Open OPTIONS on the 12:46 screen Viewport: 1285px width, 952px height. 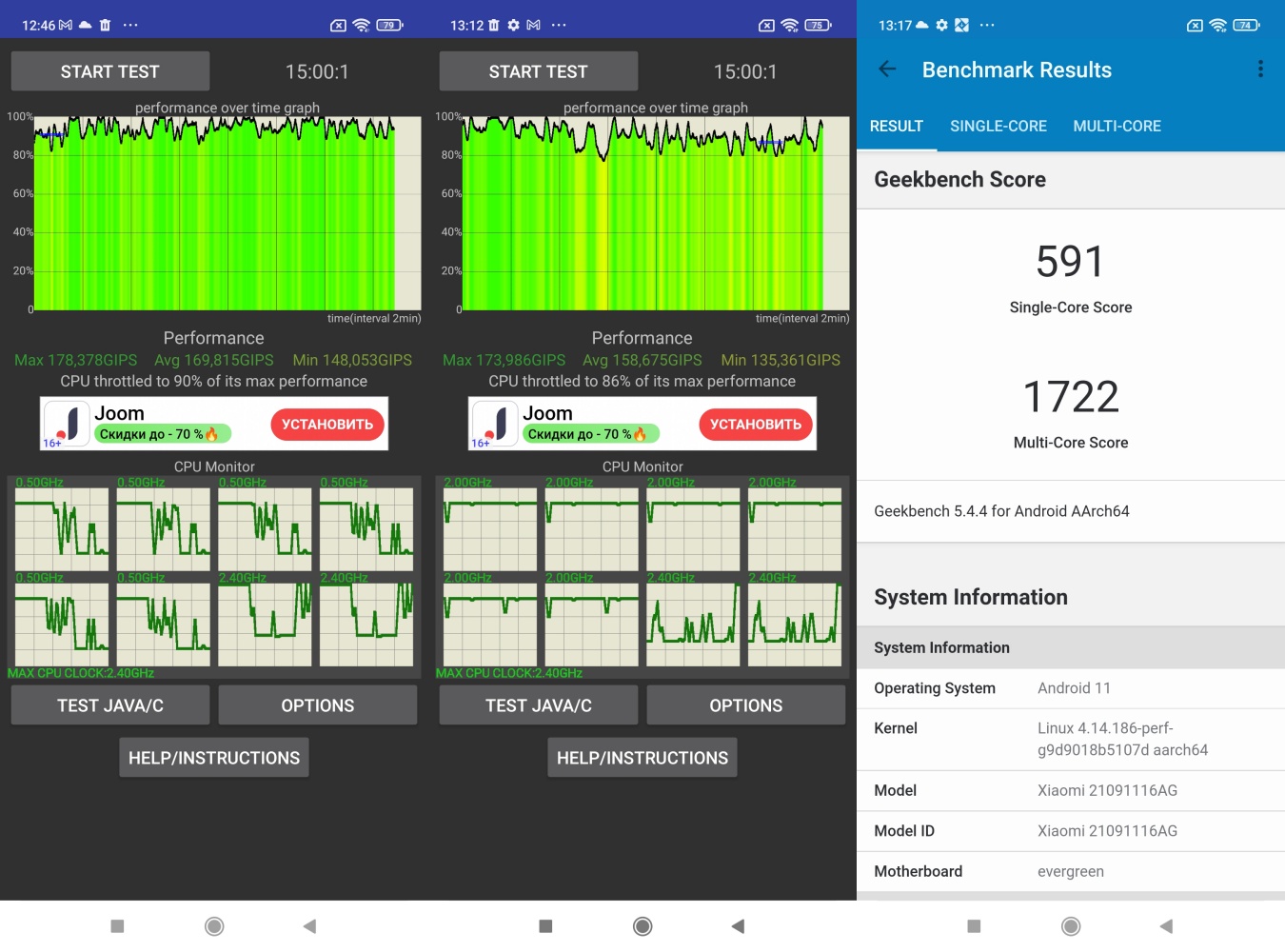point(317,705)
